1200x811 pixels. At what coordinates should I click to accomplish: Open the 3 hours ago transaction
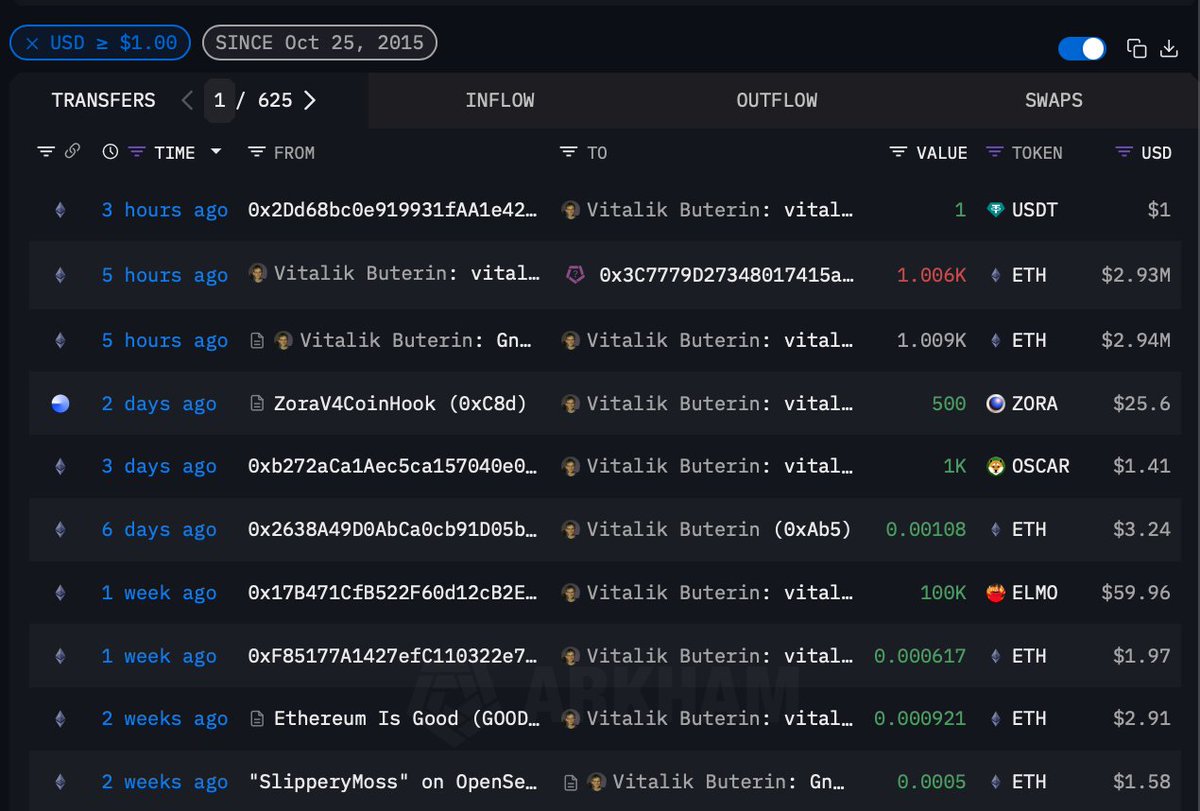(165, 210)
